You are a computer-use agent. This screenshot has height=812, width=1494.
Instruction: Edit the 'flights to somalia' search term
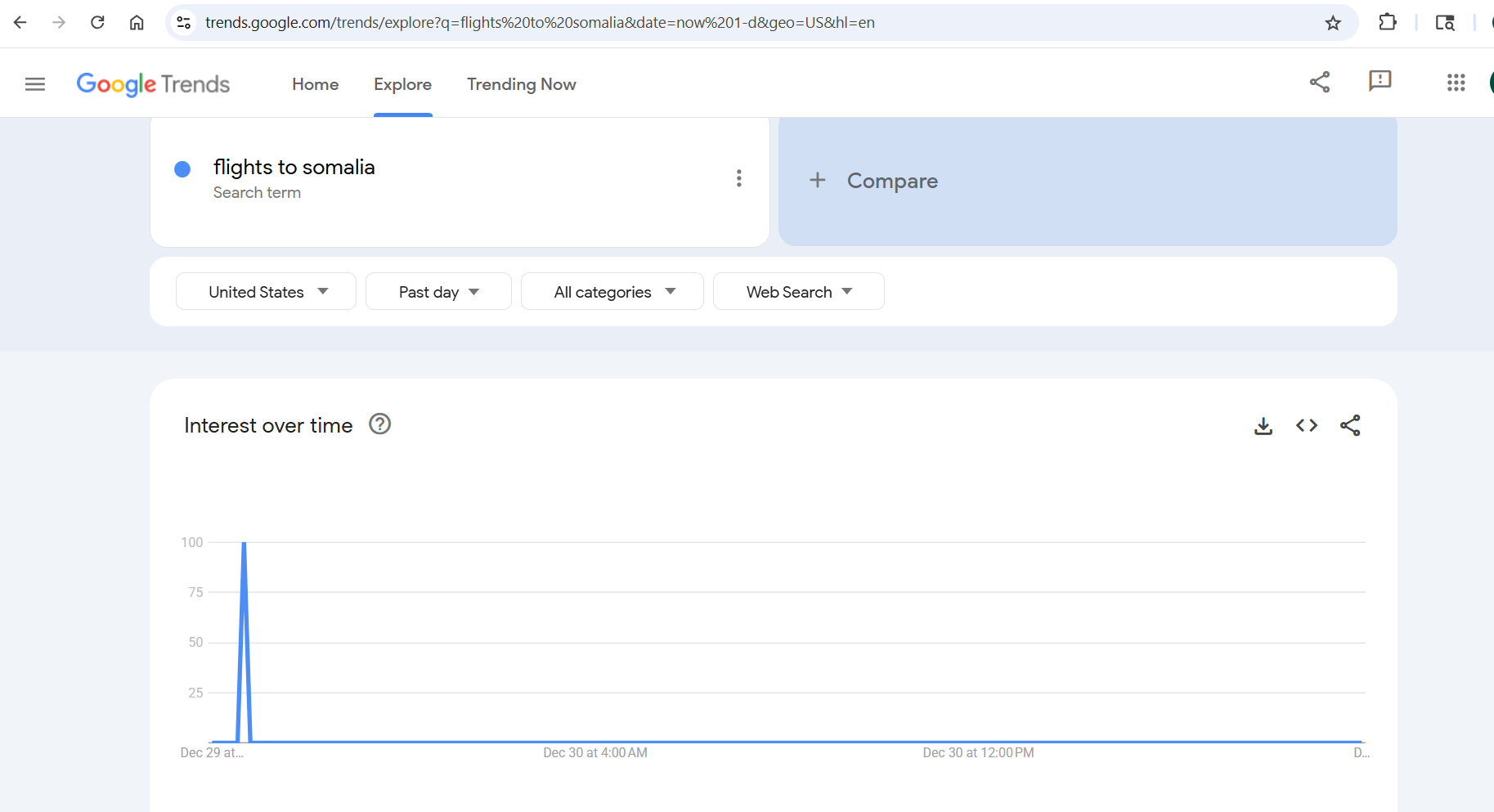(x=294, y=167)
